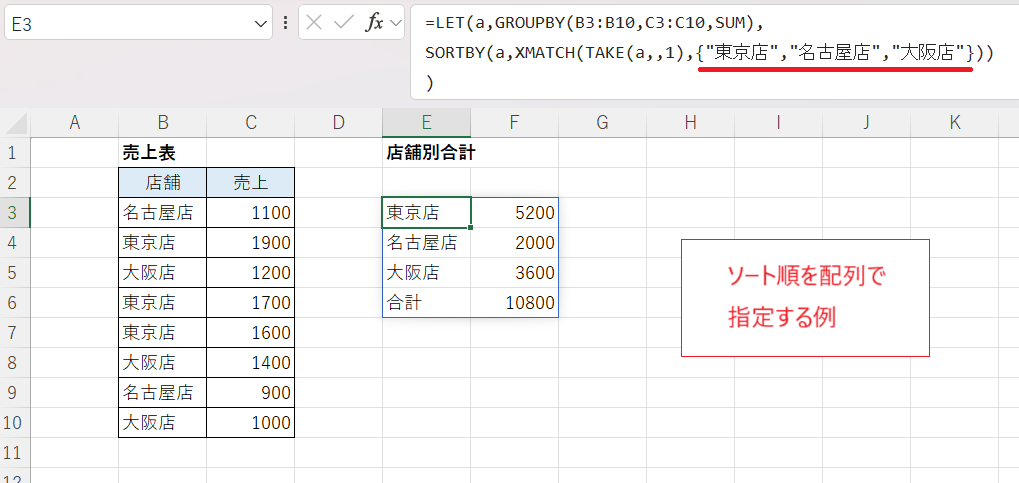Image resolution: width=1019 pixels, height=483 pixels.
Task: Click the Select All corner triangle
Action: (15, 123)
